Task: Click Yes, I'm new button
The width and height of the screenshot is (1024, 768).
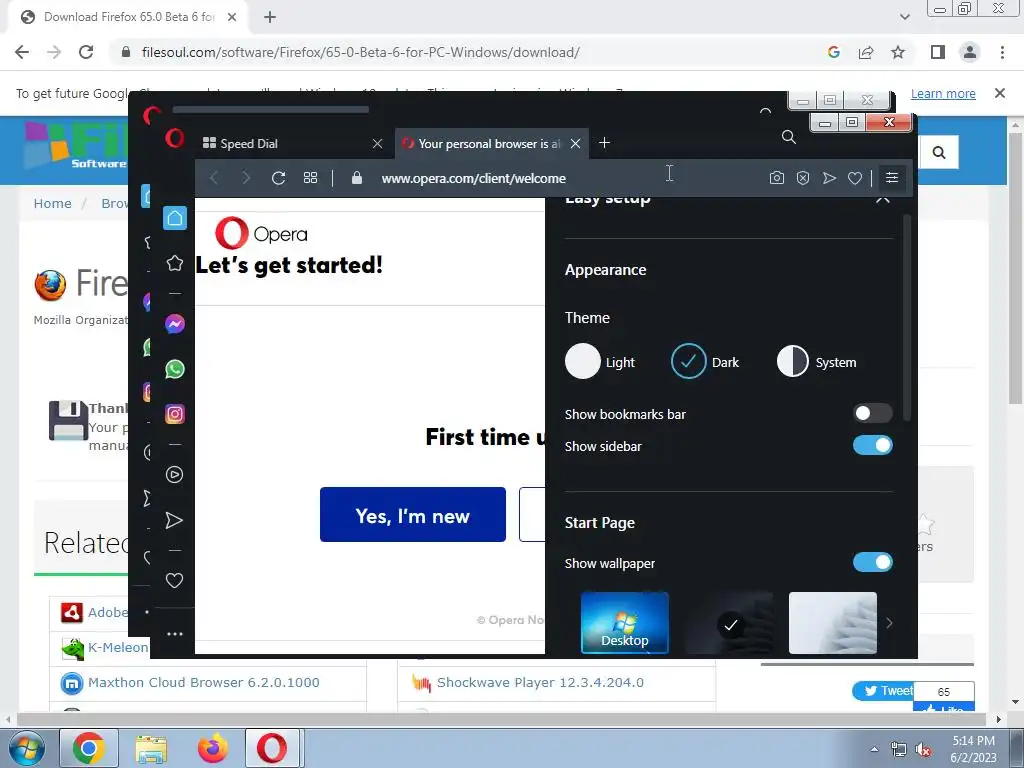Action: click(413, 515)
